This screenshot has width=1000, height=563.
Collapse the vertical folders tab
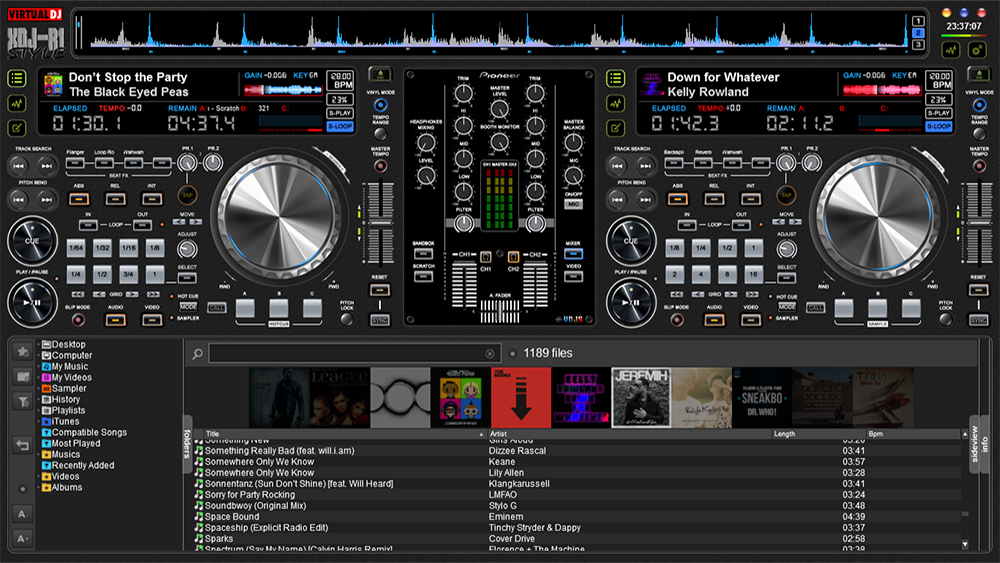(188, 444)
